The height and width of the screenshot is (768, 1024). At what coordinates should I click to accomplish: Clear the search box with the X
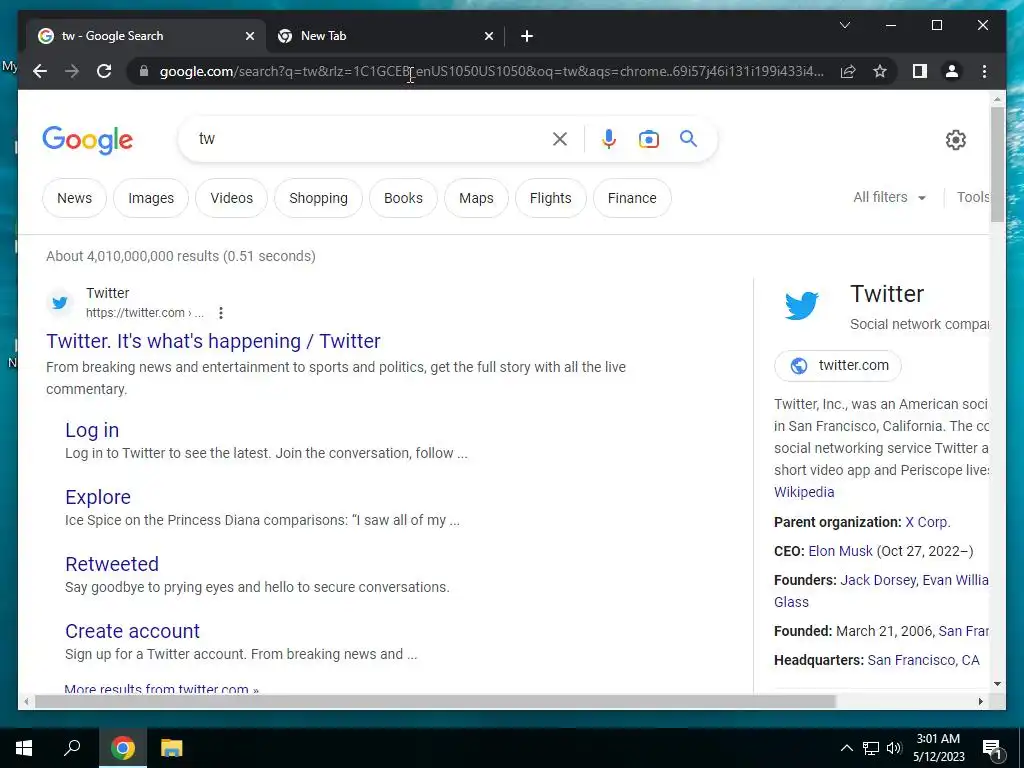pos(560,139)
